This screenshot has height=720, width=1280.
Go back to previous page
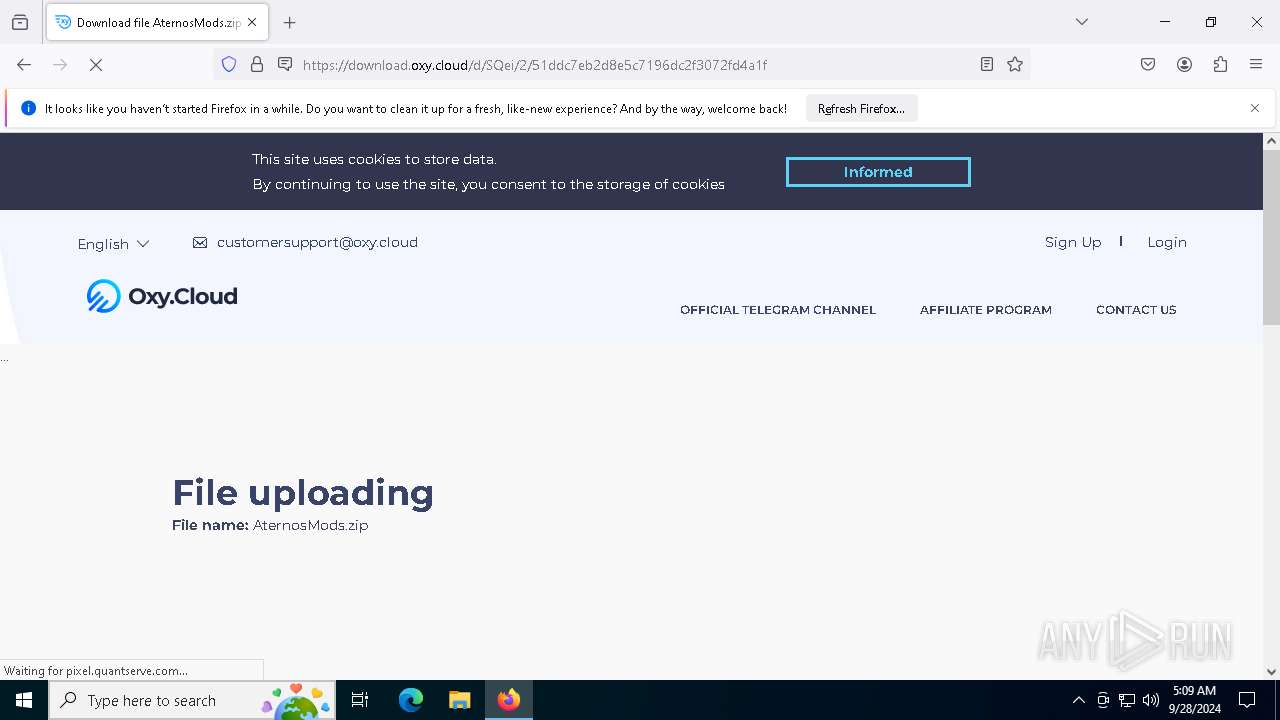click(24, 65)
